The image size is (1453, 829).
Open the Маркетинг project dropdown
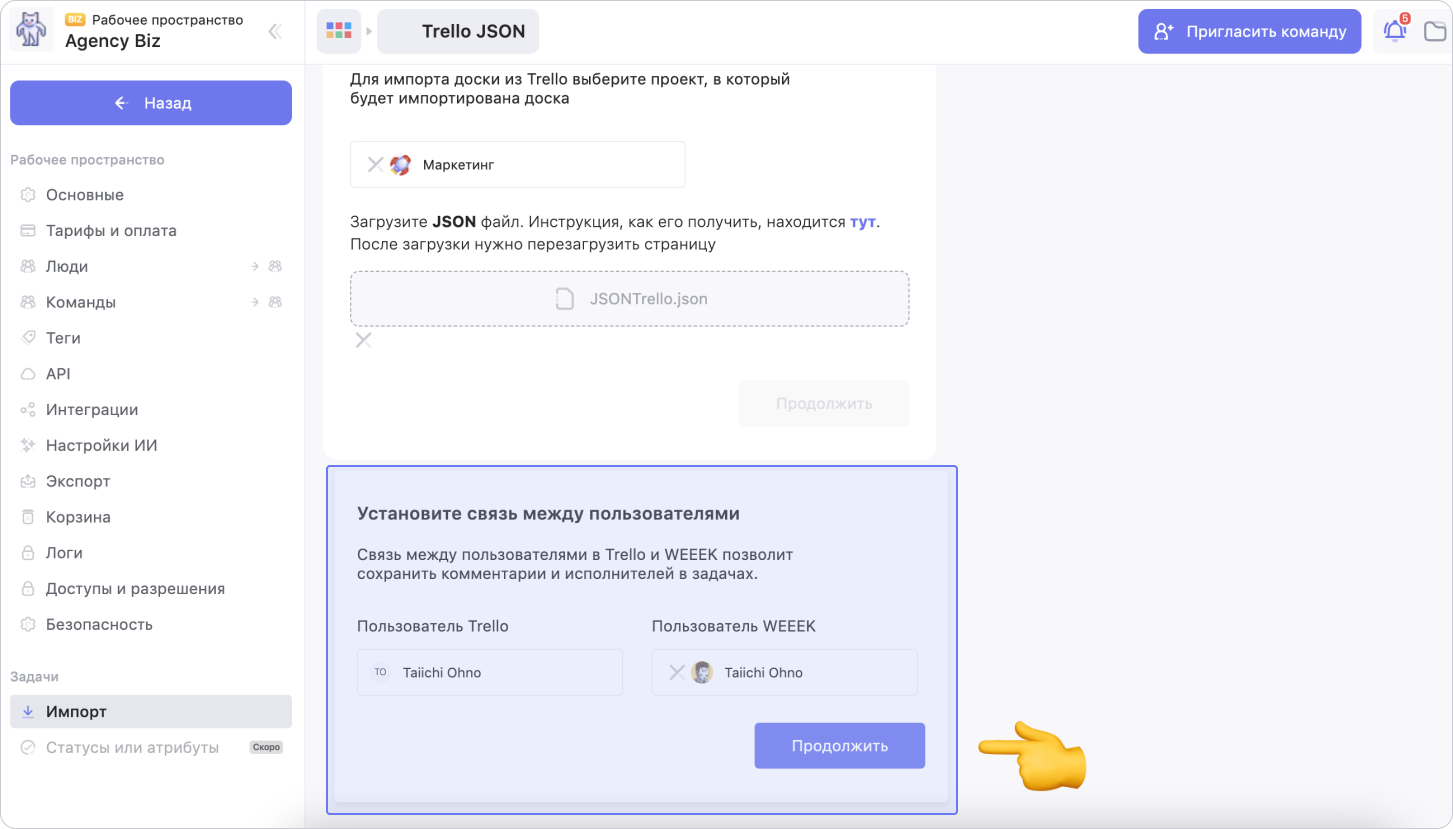click(540, 165)
